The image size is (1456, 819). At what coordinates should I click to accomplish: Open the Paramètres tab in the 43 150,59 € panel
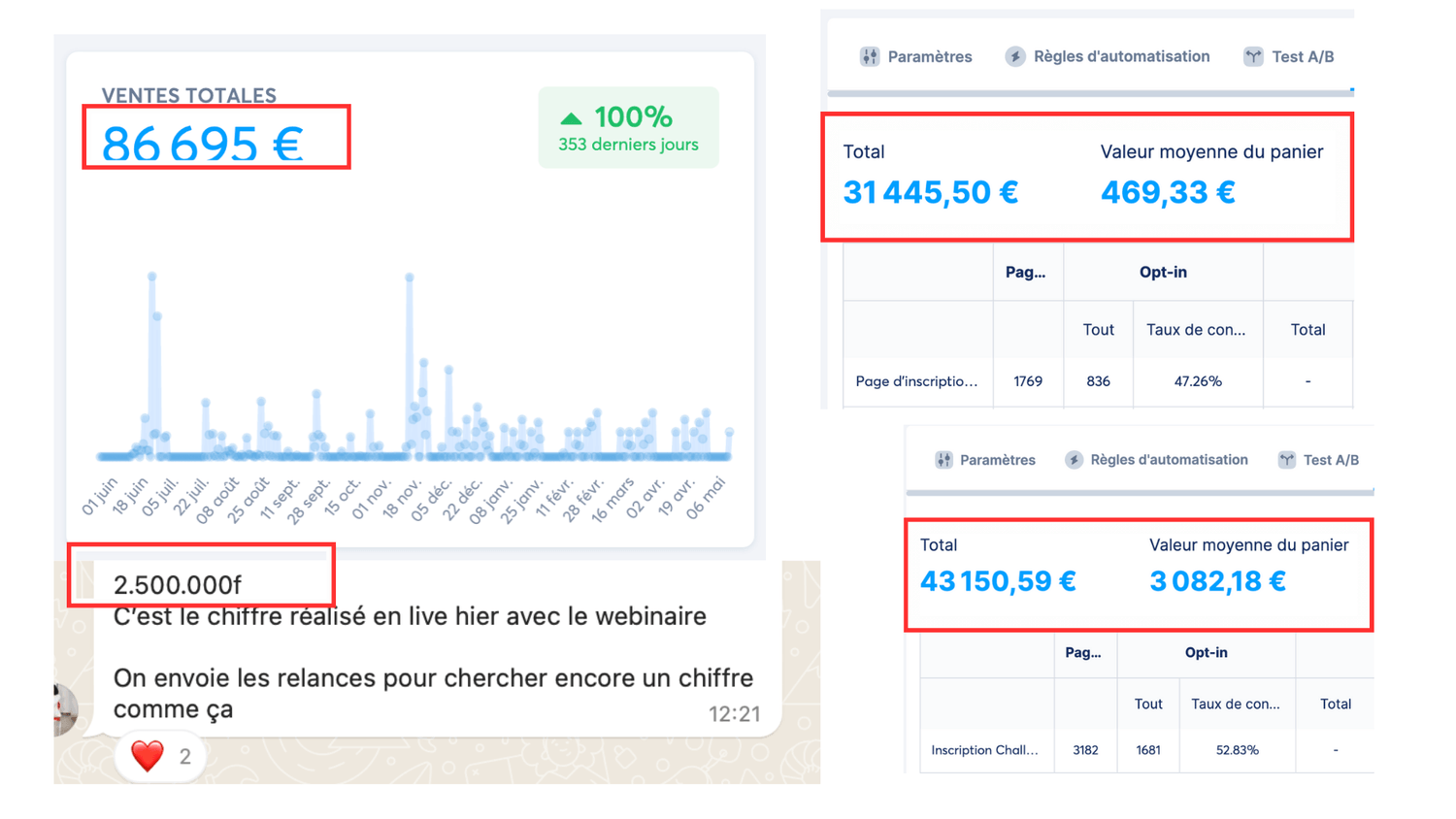985,460
